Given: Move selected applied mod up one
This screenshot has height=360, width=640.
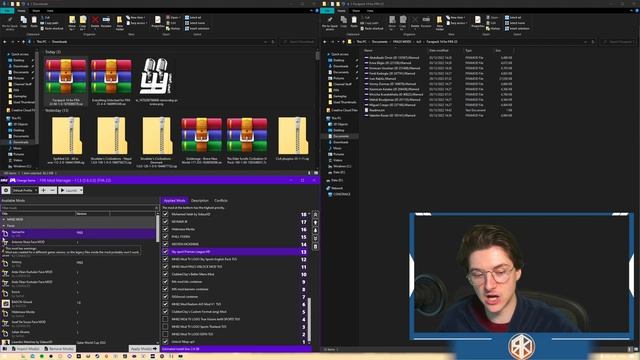Looking at the screenshot, I should click(x=315, y=222).
